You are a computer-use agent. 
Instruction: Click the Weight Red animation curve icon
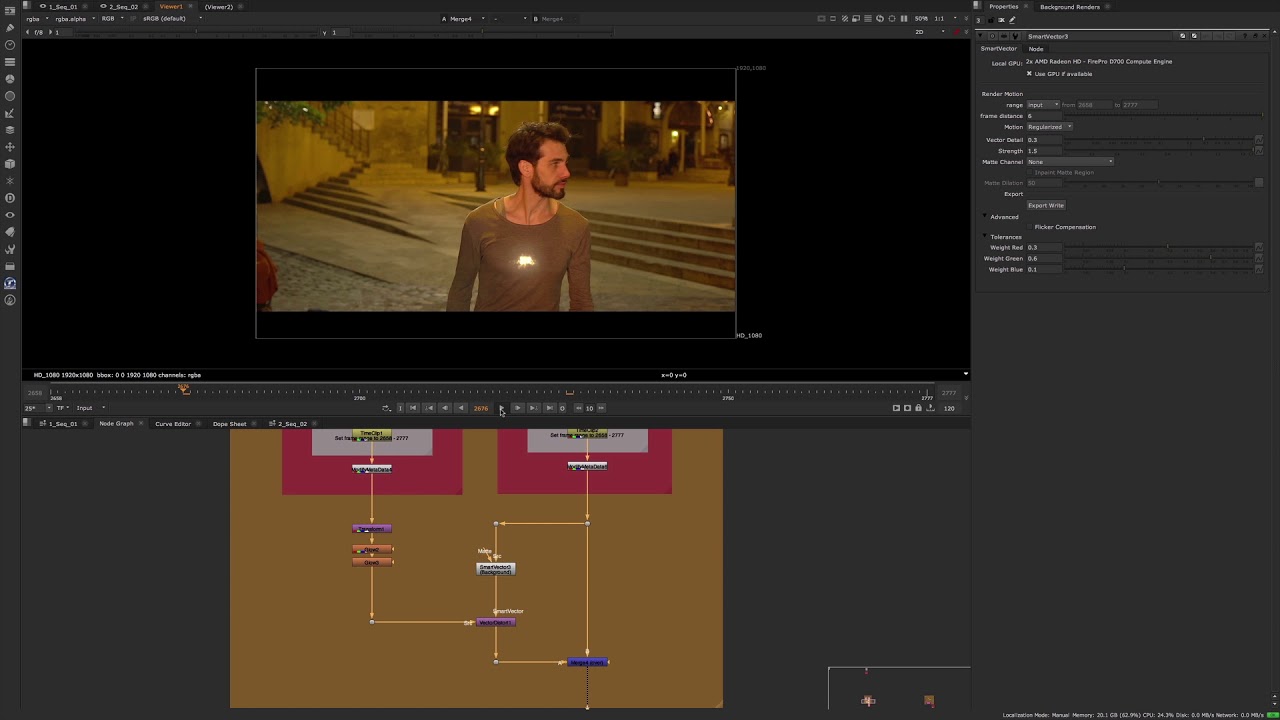[x=1258, y=247]
